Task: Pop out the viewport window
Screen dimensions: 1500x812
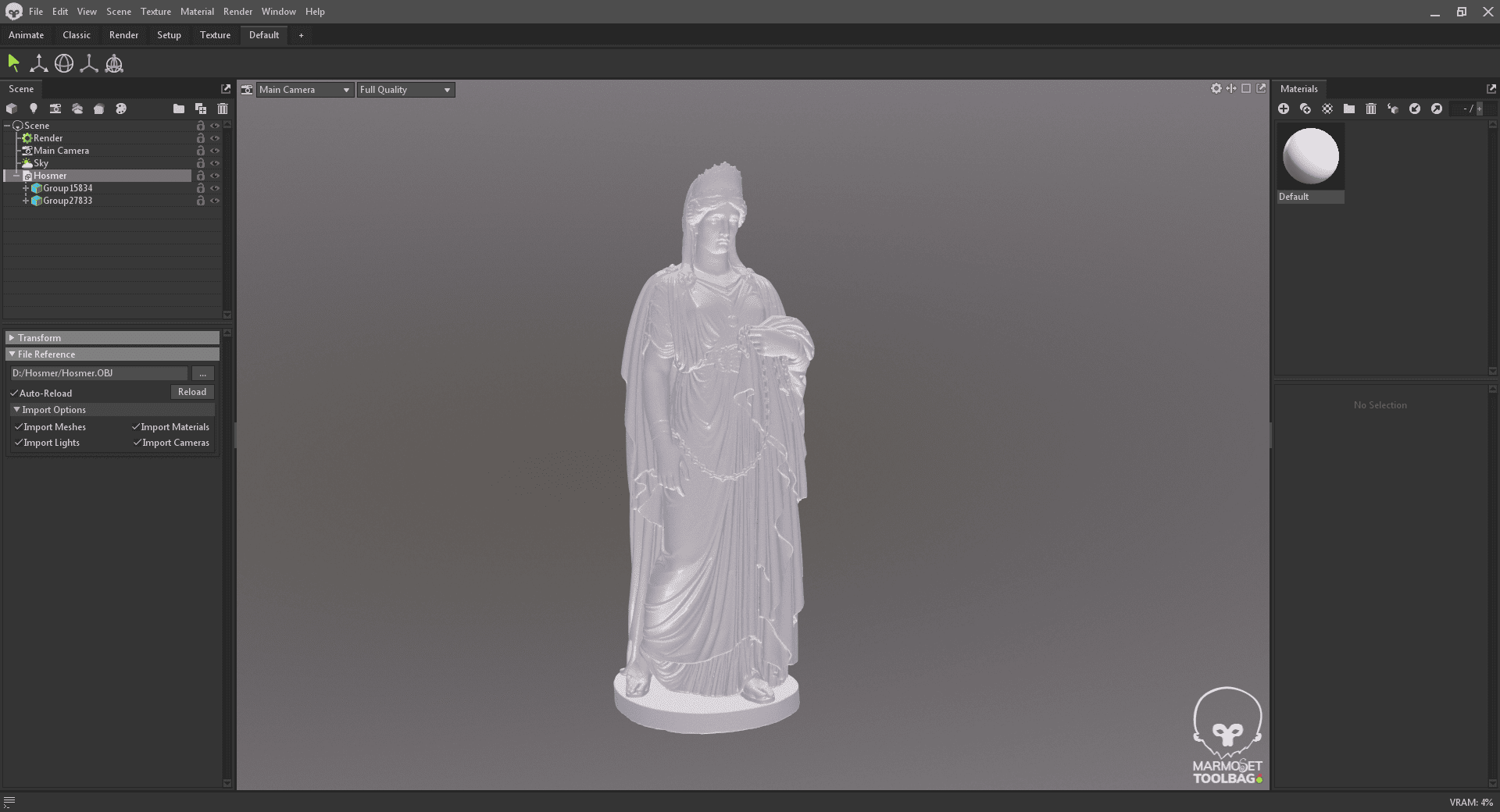Action: 1261,88
